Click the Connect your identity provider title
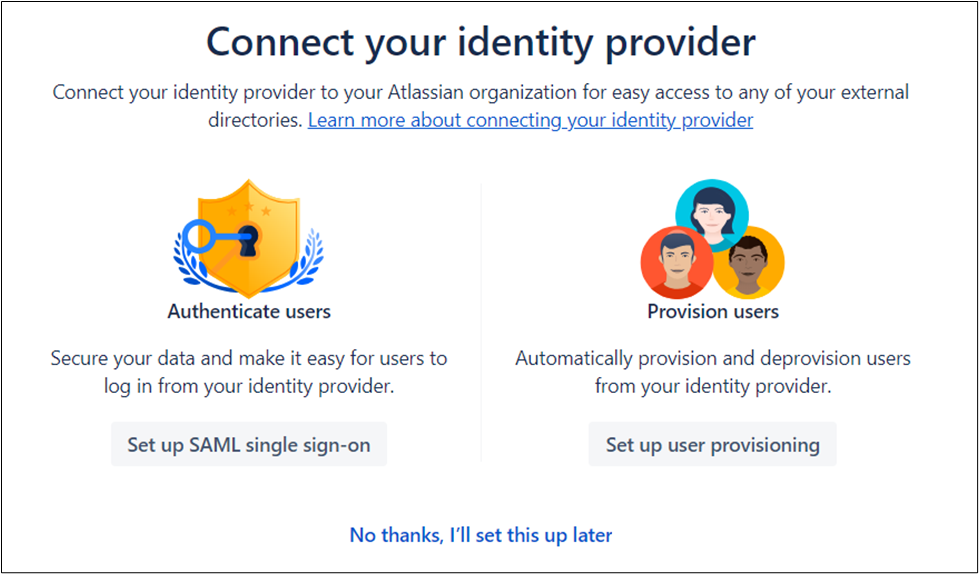 481,44
